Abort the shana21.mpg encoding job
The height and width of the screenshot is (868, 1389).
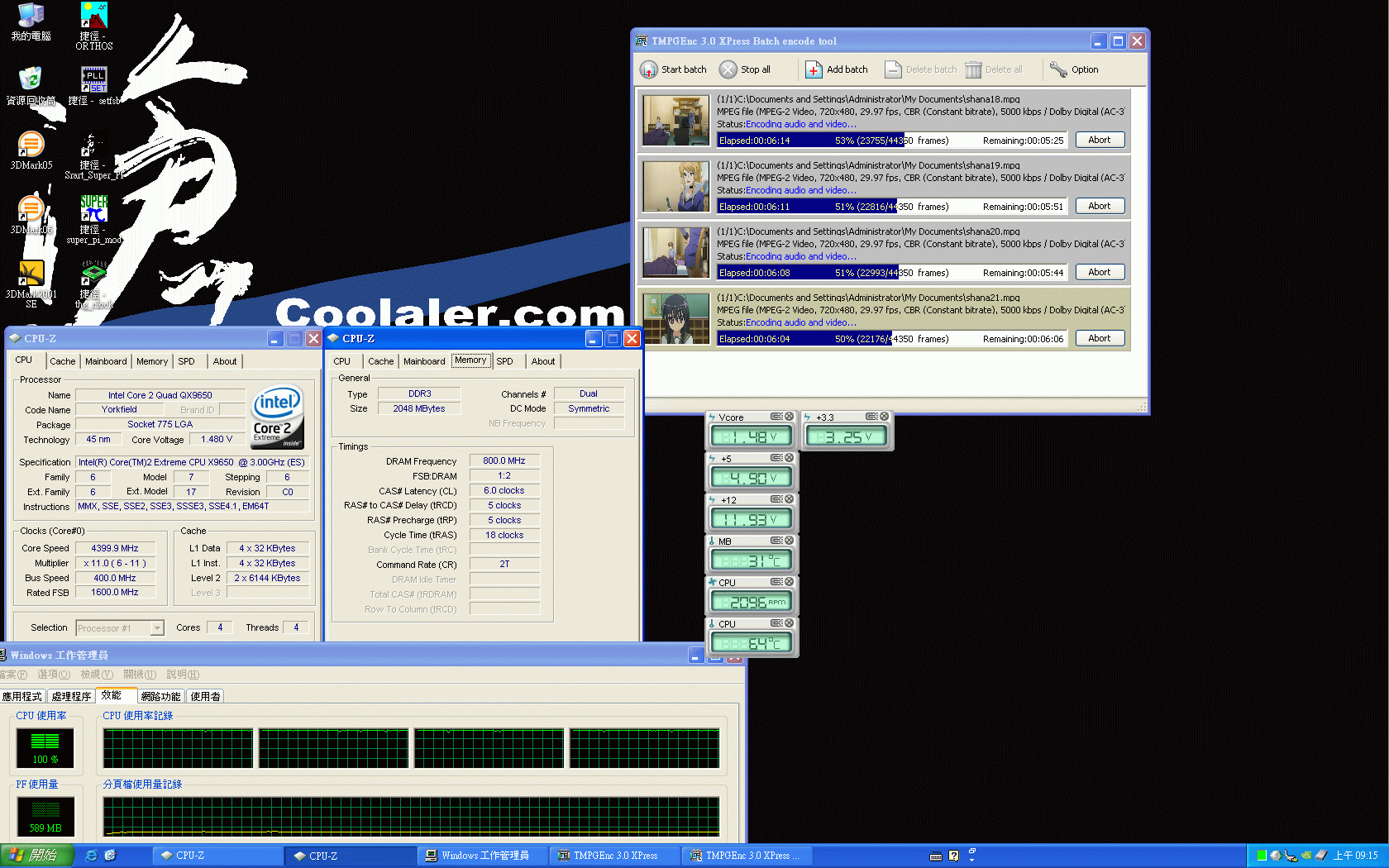(1100, 338)
